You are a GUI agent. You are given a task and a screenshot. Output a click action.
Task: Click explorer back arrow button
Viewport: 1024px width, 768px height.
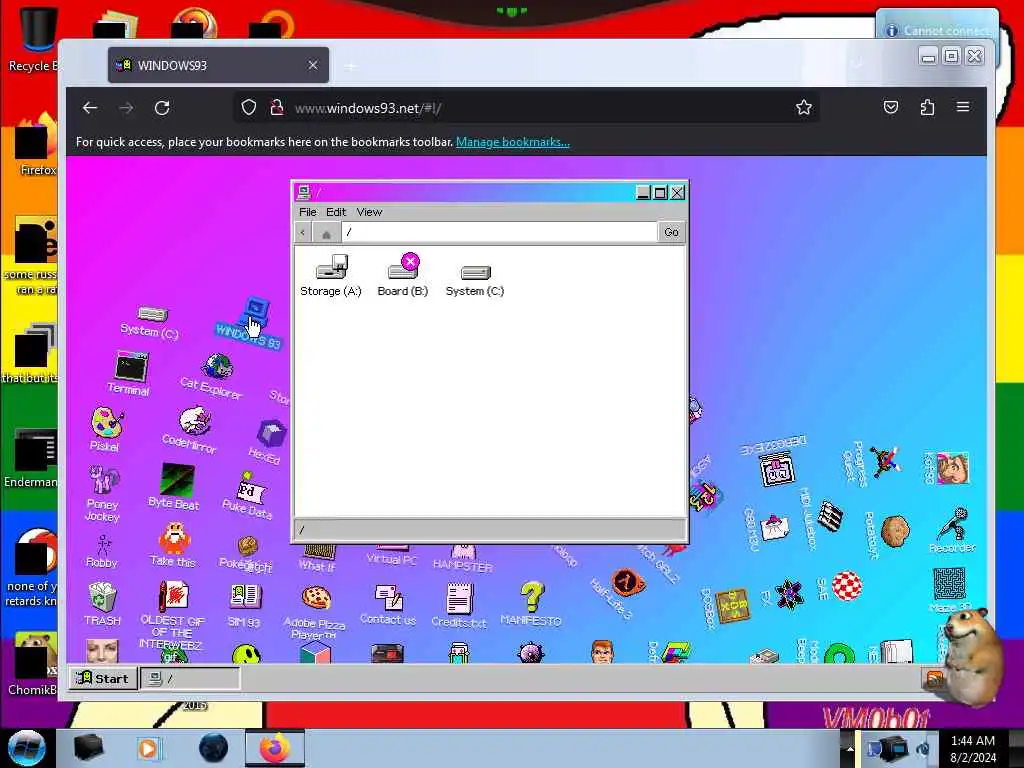click(x=302, y=232)
